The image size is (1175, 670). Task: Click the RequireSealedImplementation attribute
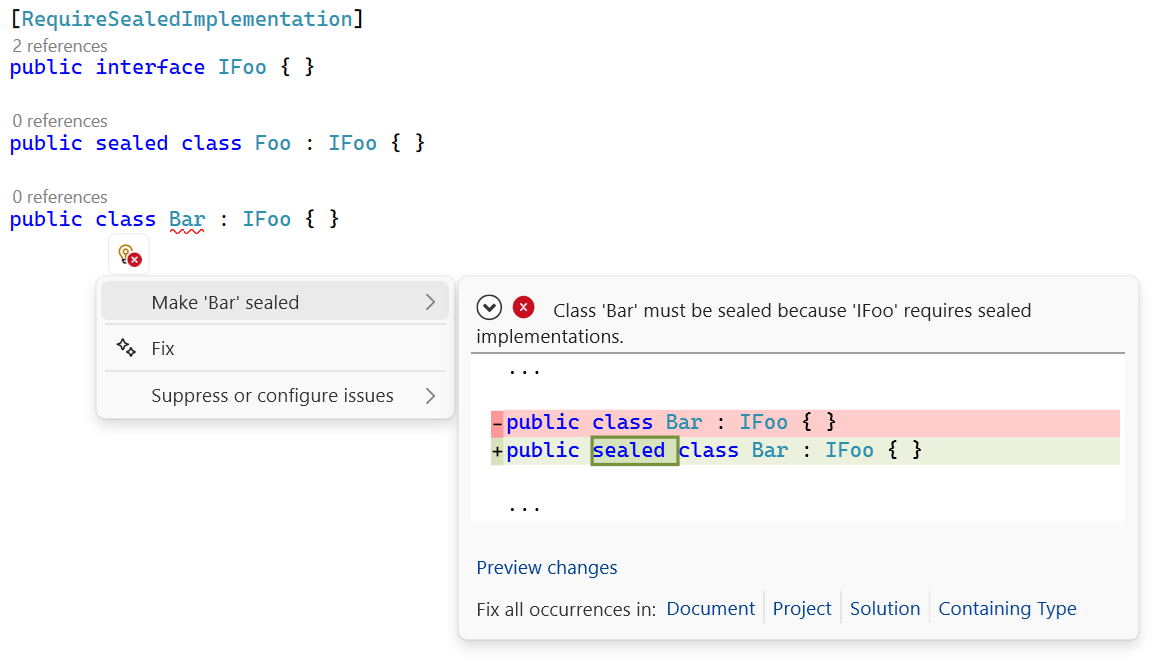pos(187,19)
